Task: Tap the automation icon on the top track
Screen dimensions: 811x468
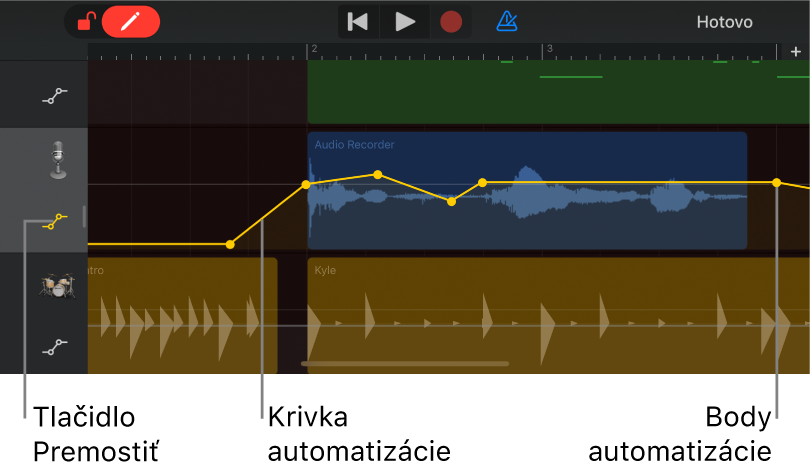Action: [x=55, y=96]
